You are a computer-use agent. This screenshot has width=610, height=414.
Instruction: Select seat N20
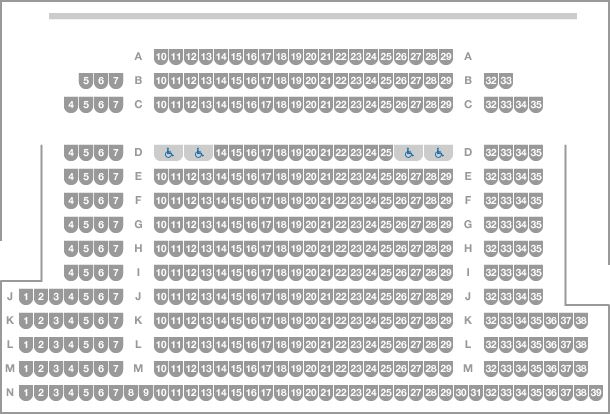point(311,393)
